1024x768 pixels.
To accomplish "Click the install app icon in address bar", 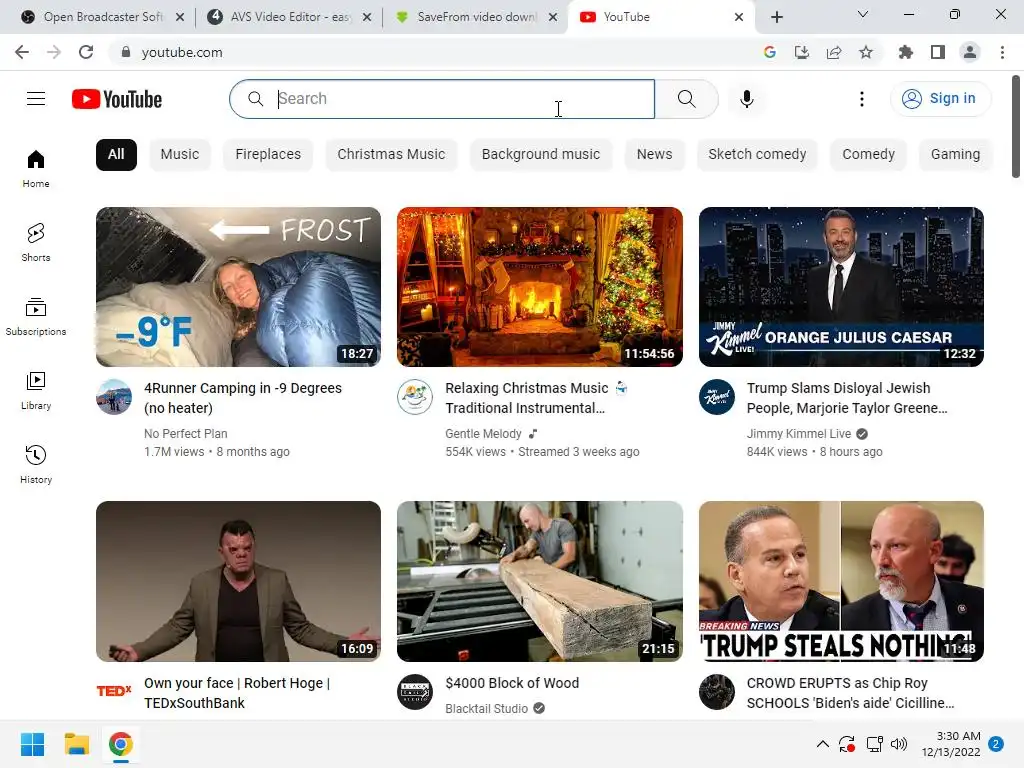I will pyautogui.click(x=802, y=52).
